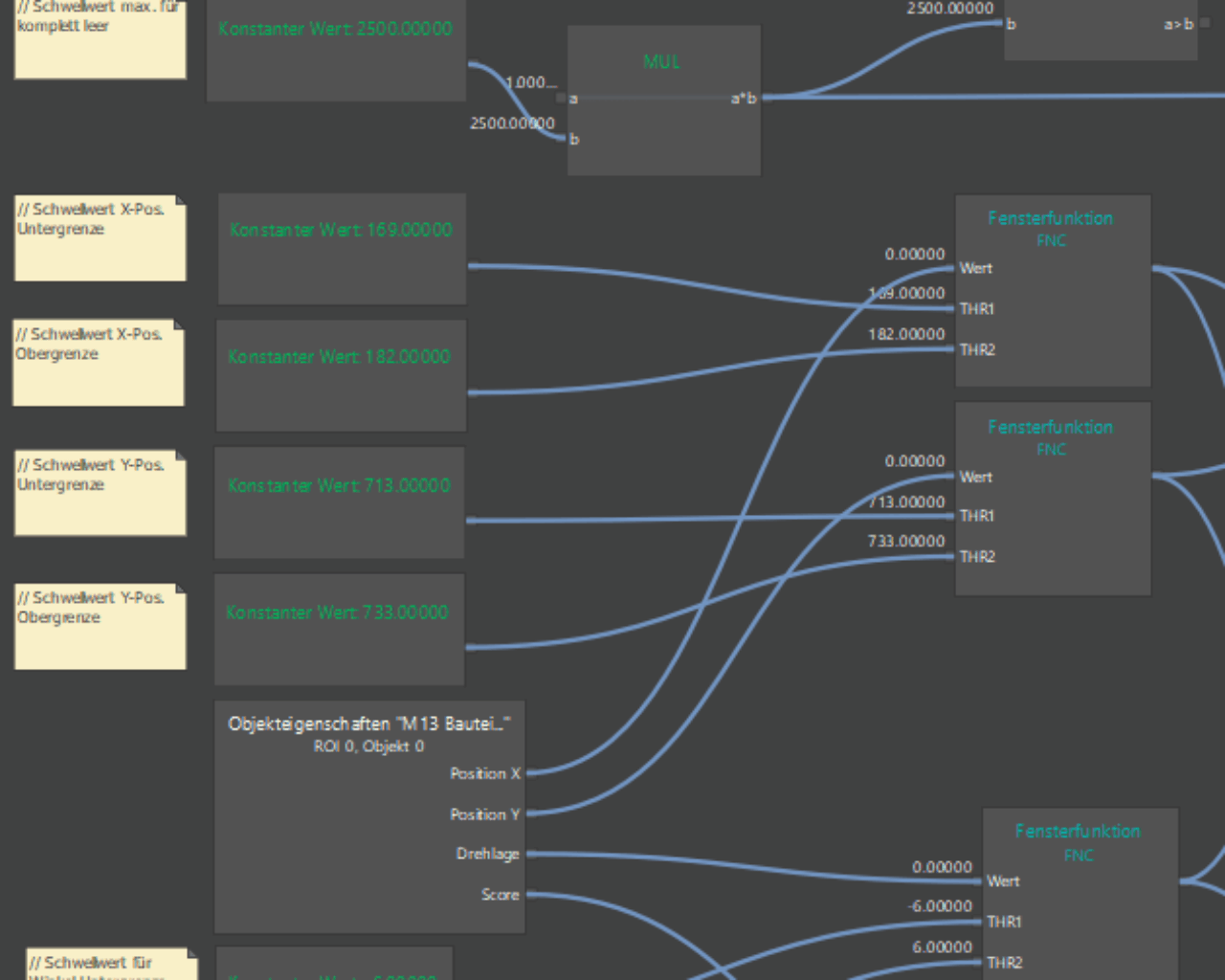Select the Konstanter Wert 169.00000 node

[x=342, y=249]
